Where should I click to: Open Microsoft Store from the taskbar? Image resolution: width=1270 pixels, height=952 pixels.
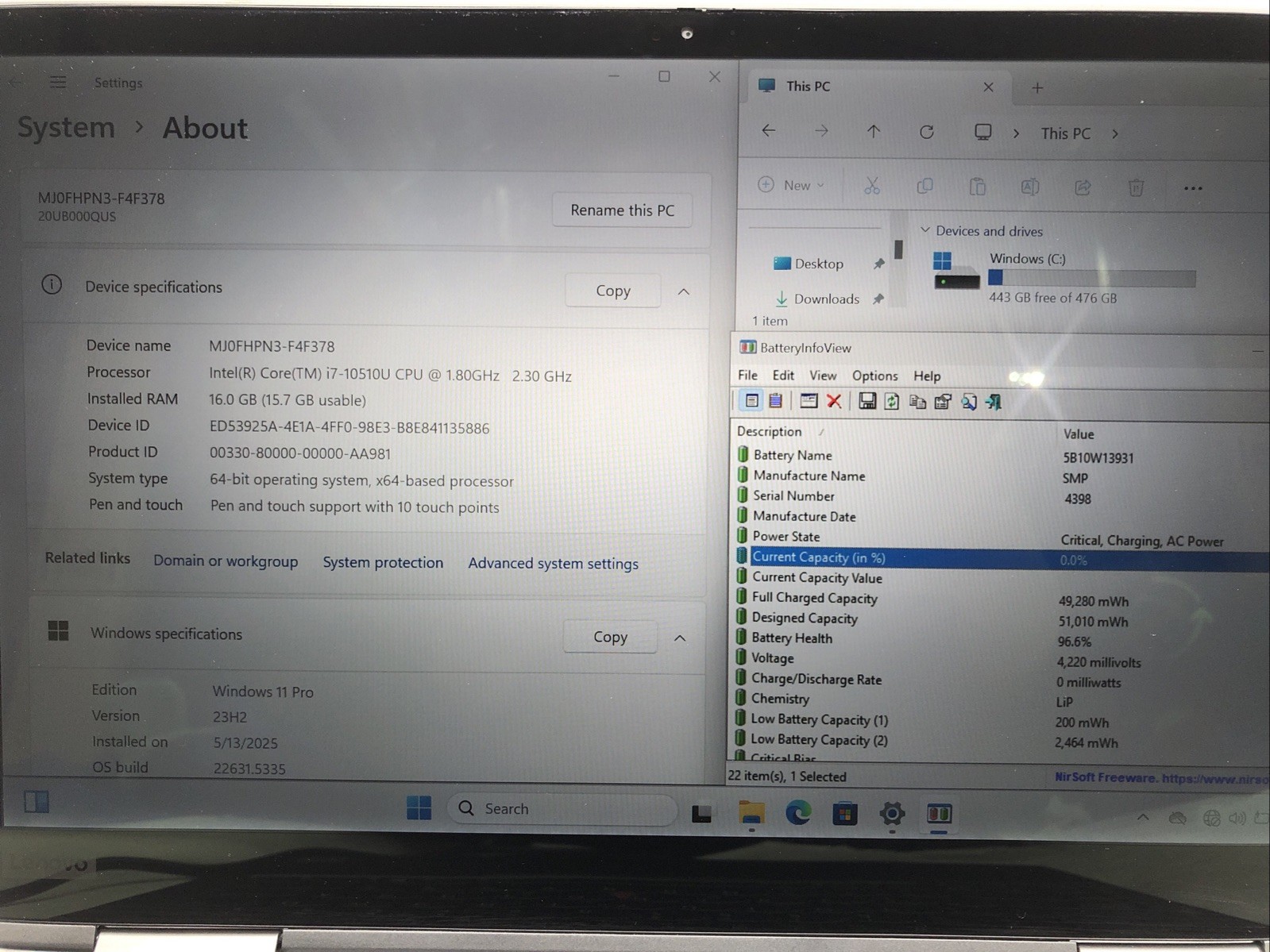844,813
